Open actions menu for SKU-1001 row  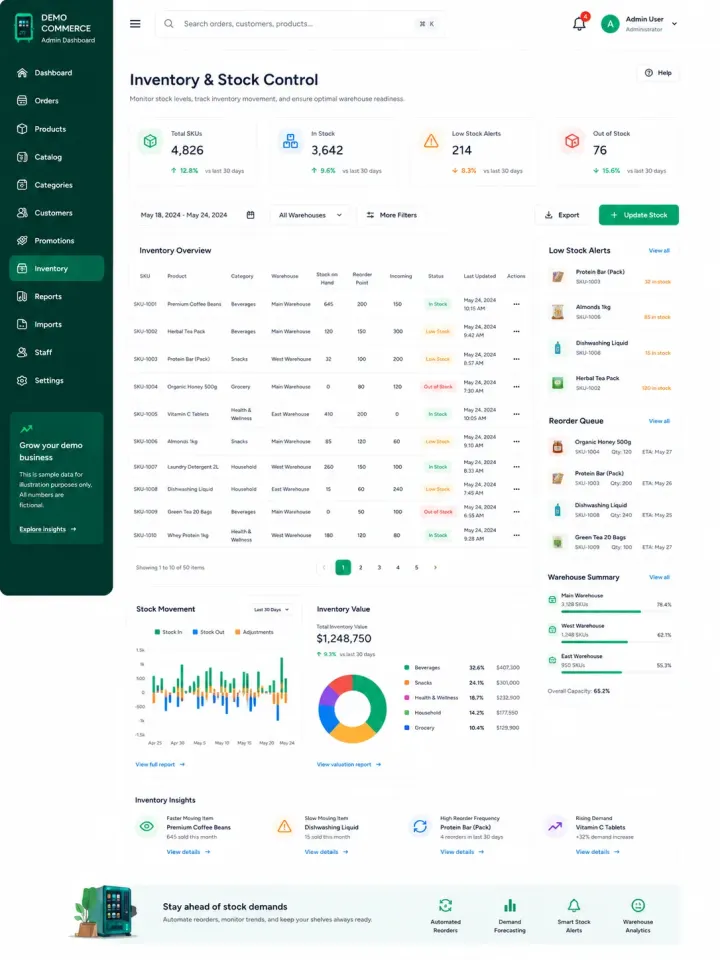coord(517,304)
